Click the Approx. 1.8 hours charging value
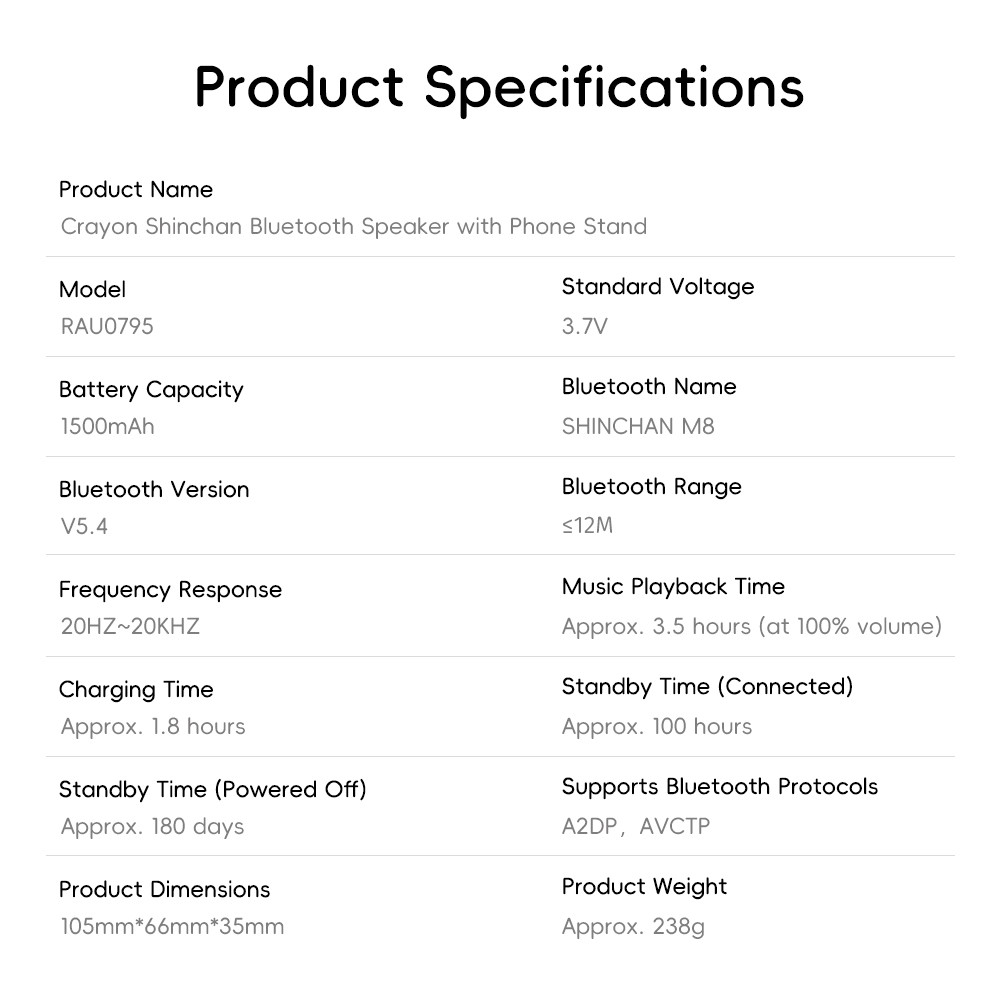 click(x=153, y=726)
